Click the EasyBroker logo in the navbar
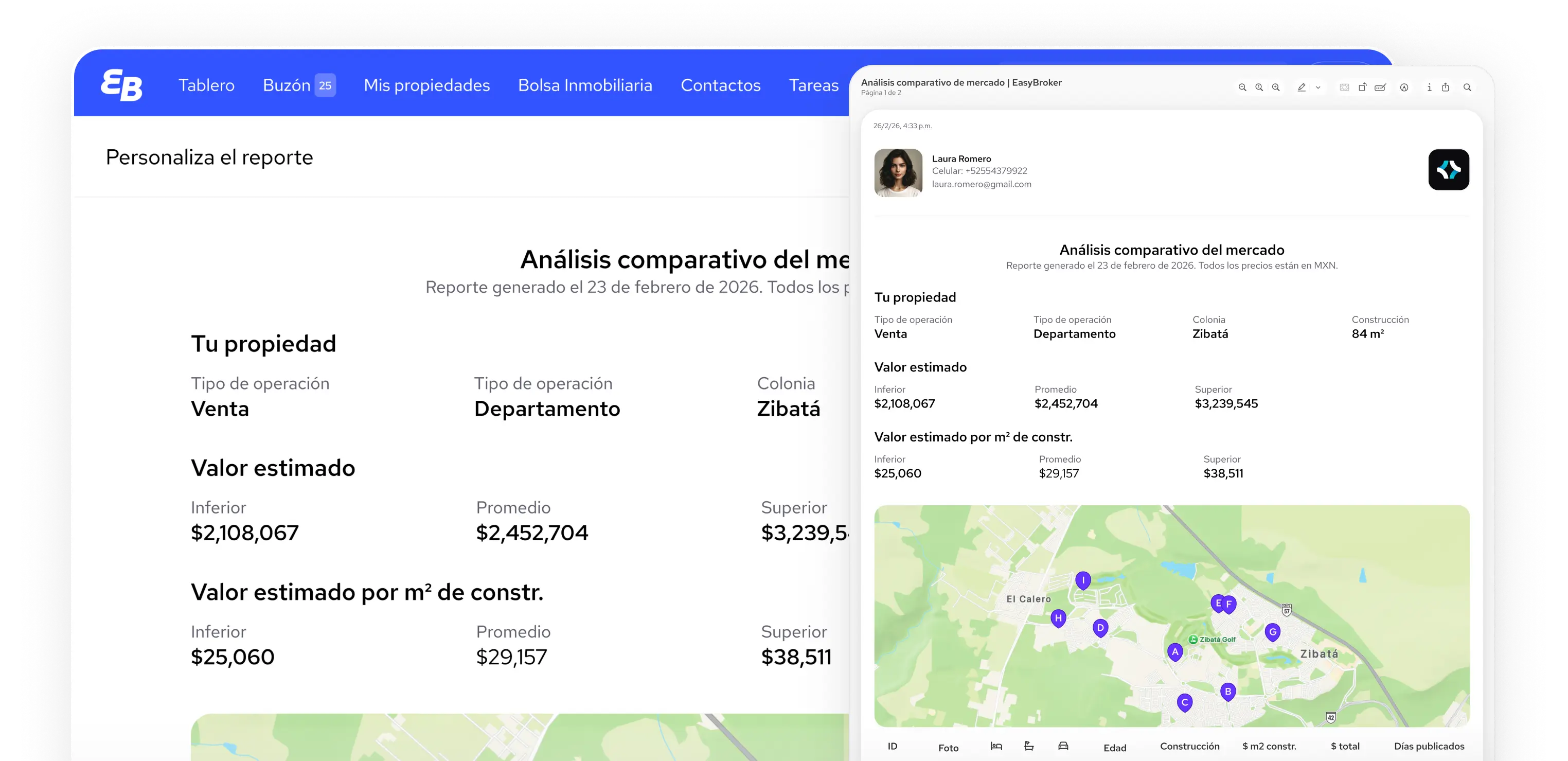This screenshot has width=1568, height=761. point(121,84)
